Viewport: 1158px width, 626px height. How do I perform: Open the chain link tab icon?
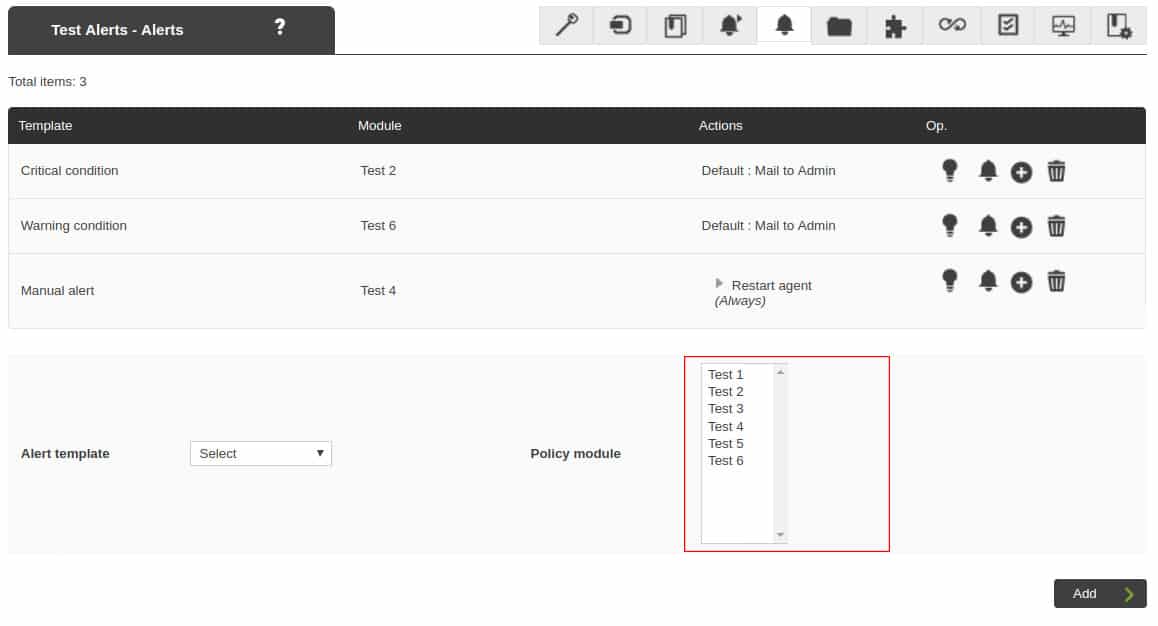click(952, 26)
